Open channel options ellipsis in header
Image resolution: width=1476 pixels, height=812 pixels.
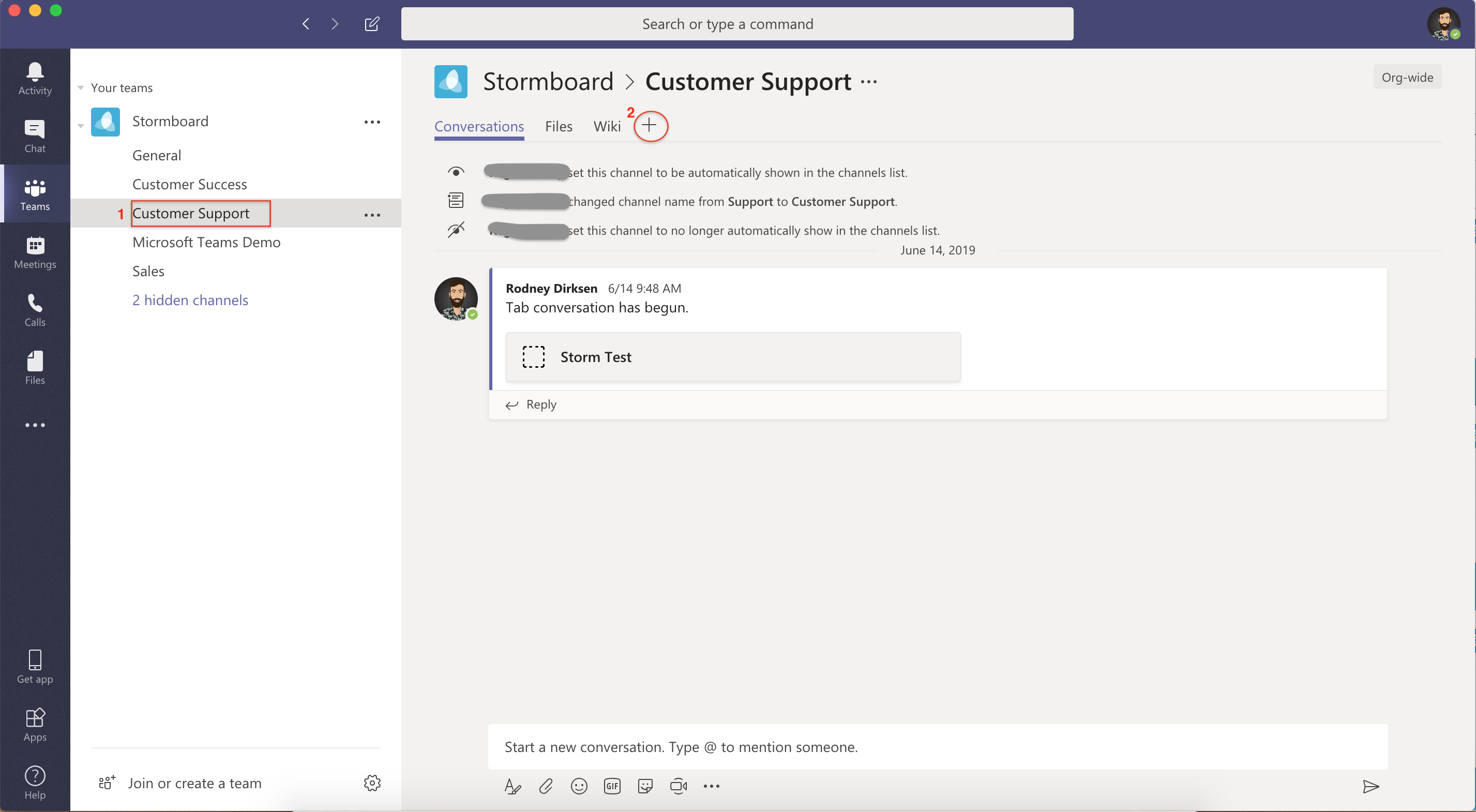pyautogui.click(x=869, y=82)
